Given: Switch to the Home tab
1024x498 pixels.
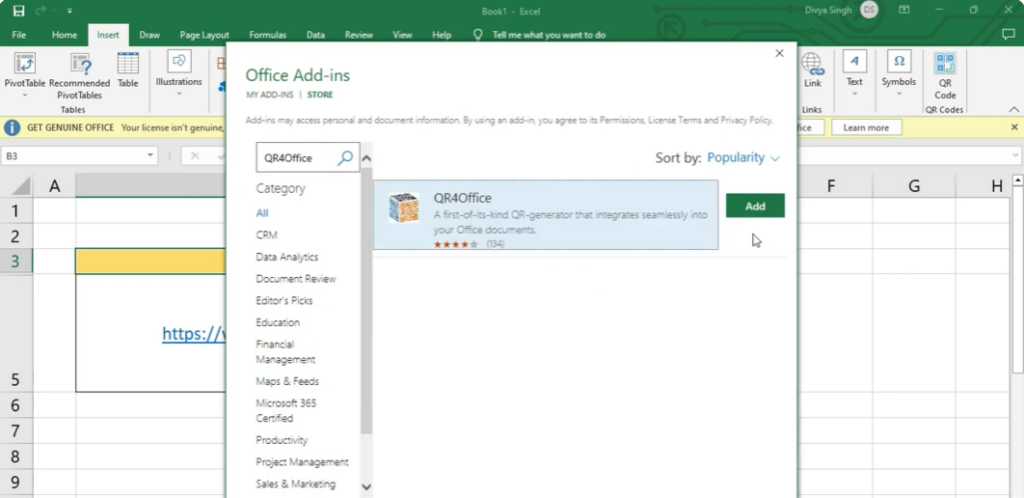Looking at the screenshot, I should point(64,35).
